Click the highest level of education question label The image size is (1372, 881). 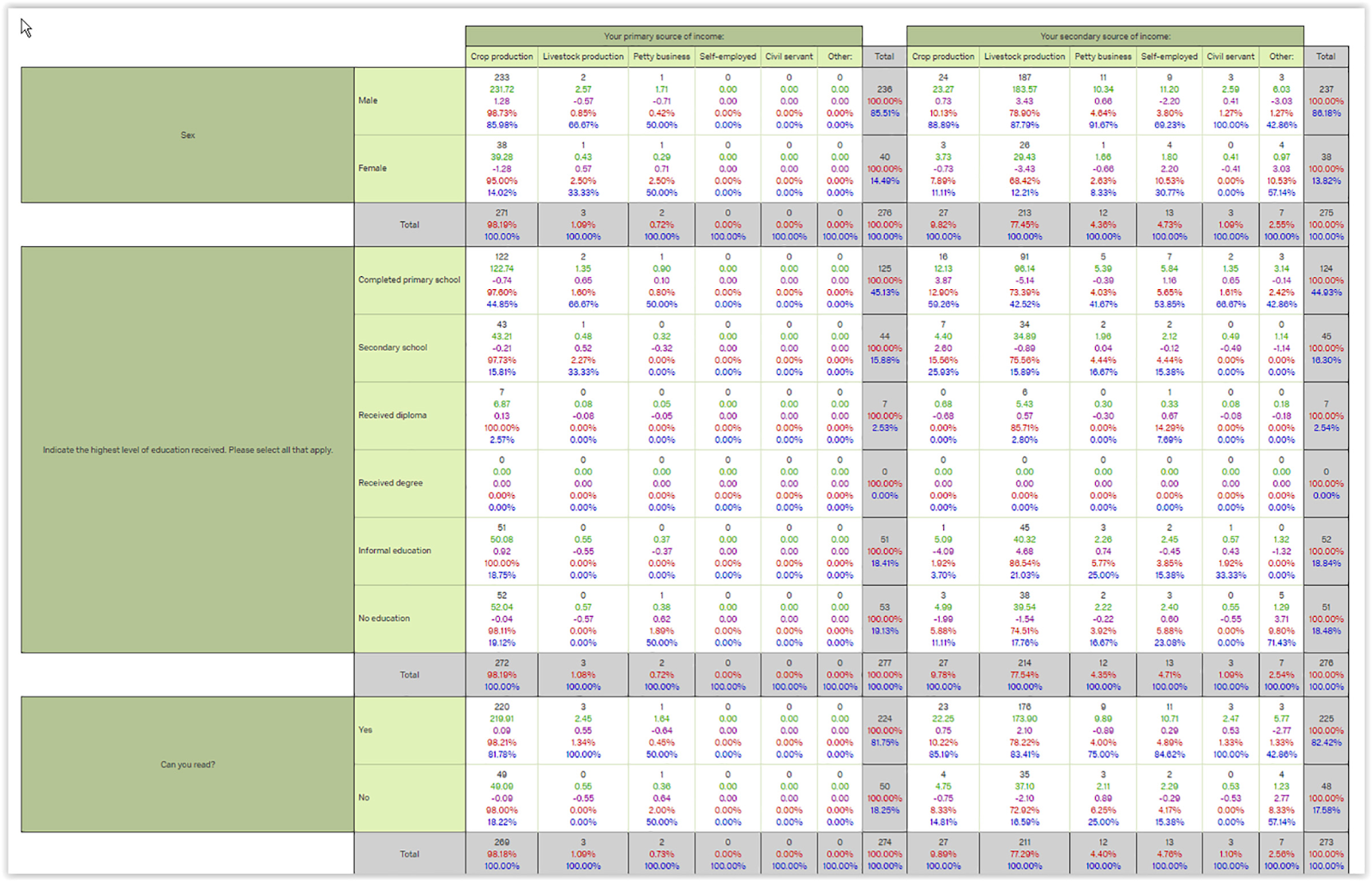pos(188,450)
